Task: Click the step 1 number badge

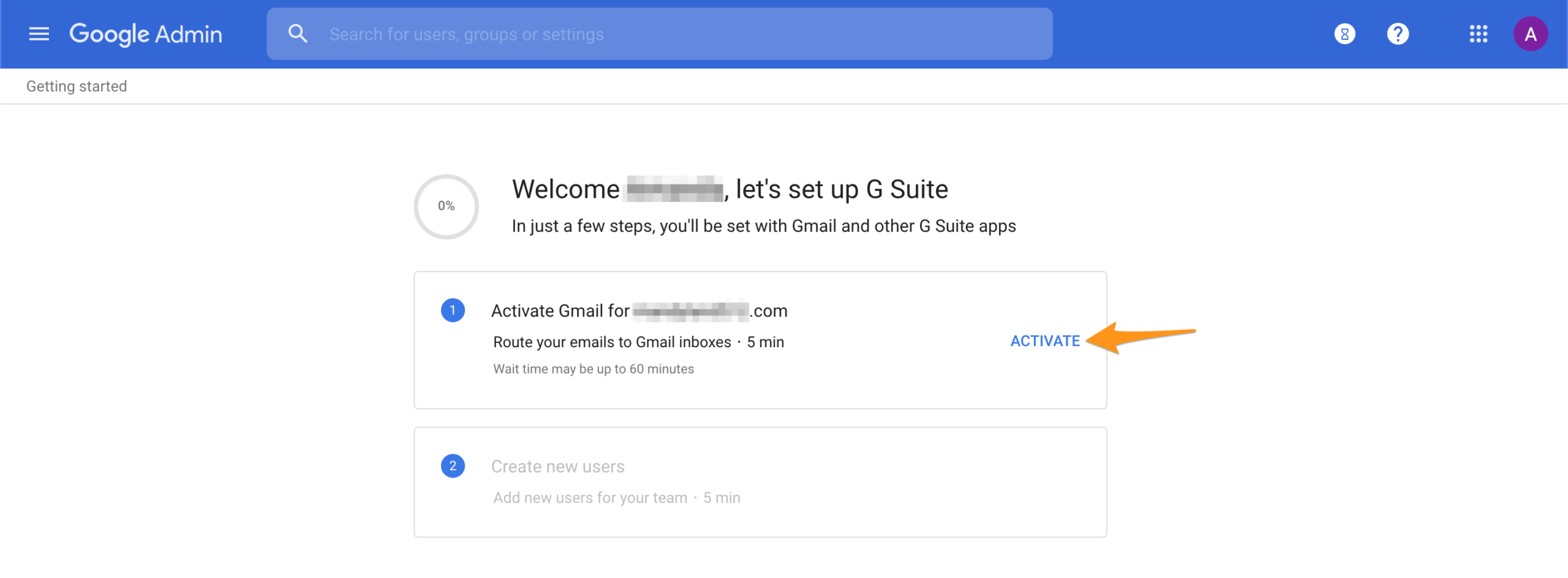Action: tap(453, 310)
